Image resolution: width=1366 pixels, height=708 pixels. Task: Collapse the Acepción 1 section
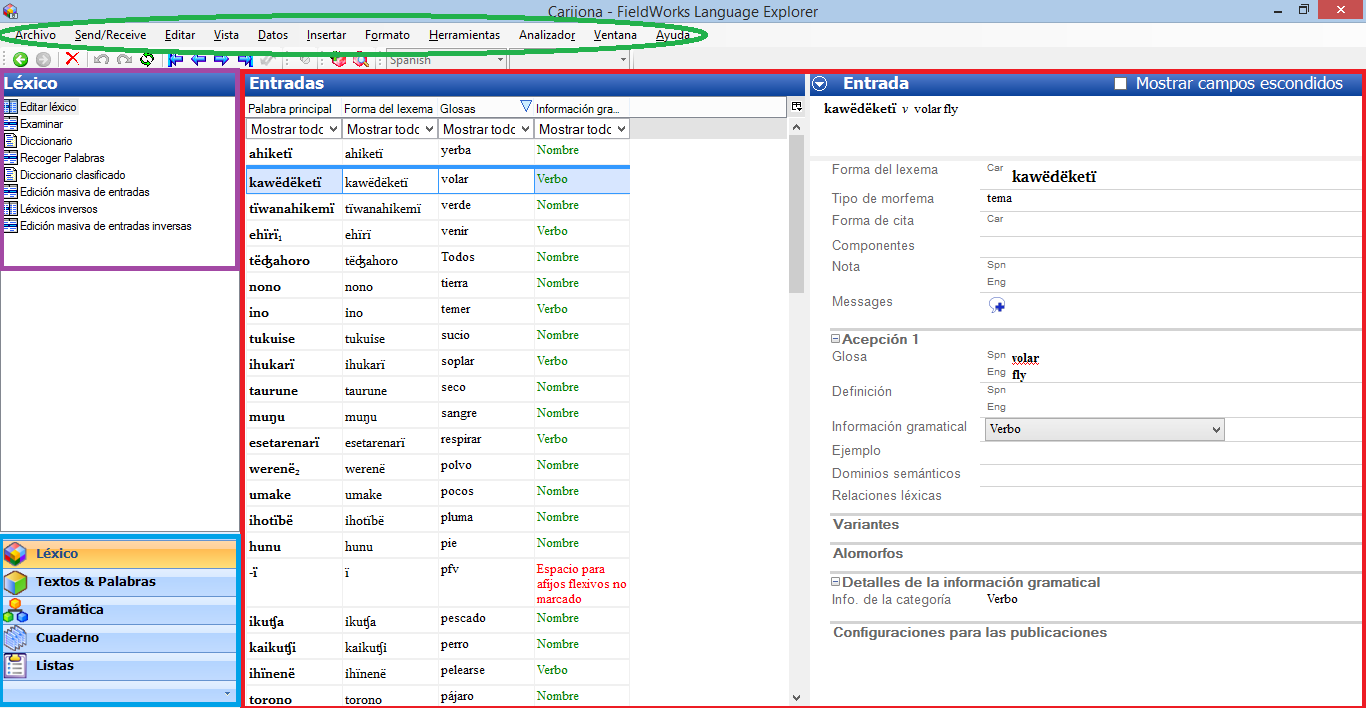pos(836,339)
